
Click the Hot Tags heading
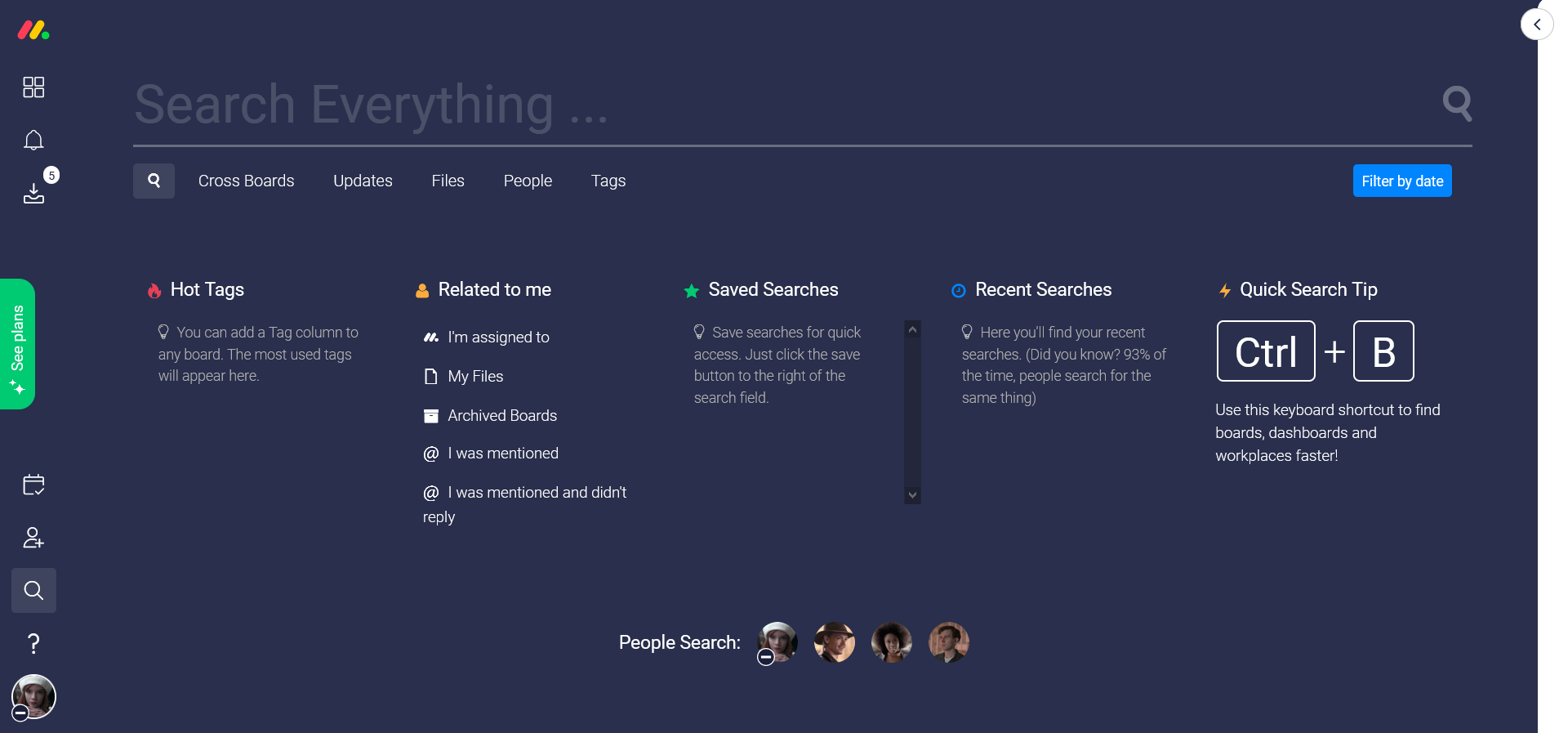[x=207, y=289]
